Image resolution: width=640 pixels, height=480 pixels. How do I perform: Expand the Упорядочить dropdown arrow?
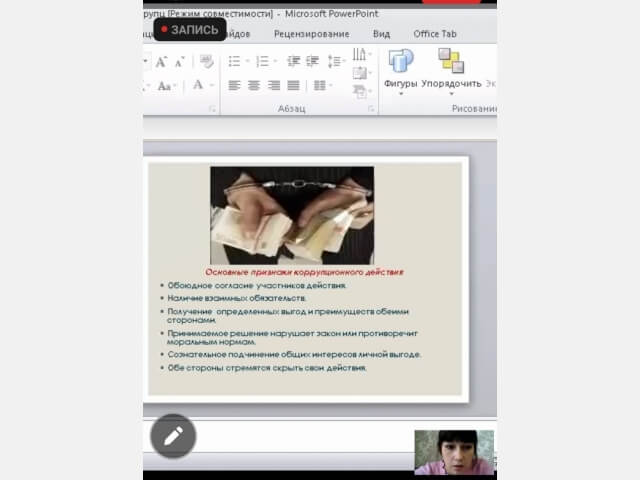pyautogui.click(x=451, y=94)
